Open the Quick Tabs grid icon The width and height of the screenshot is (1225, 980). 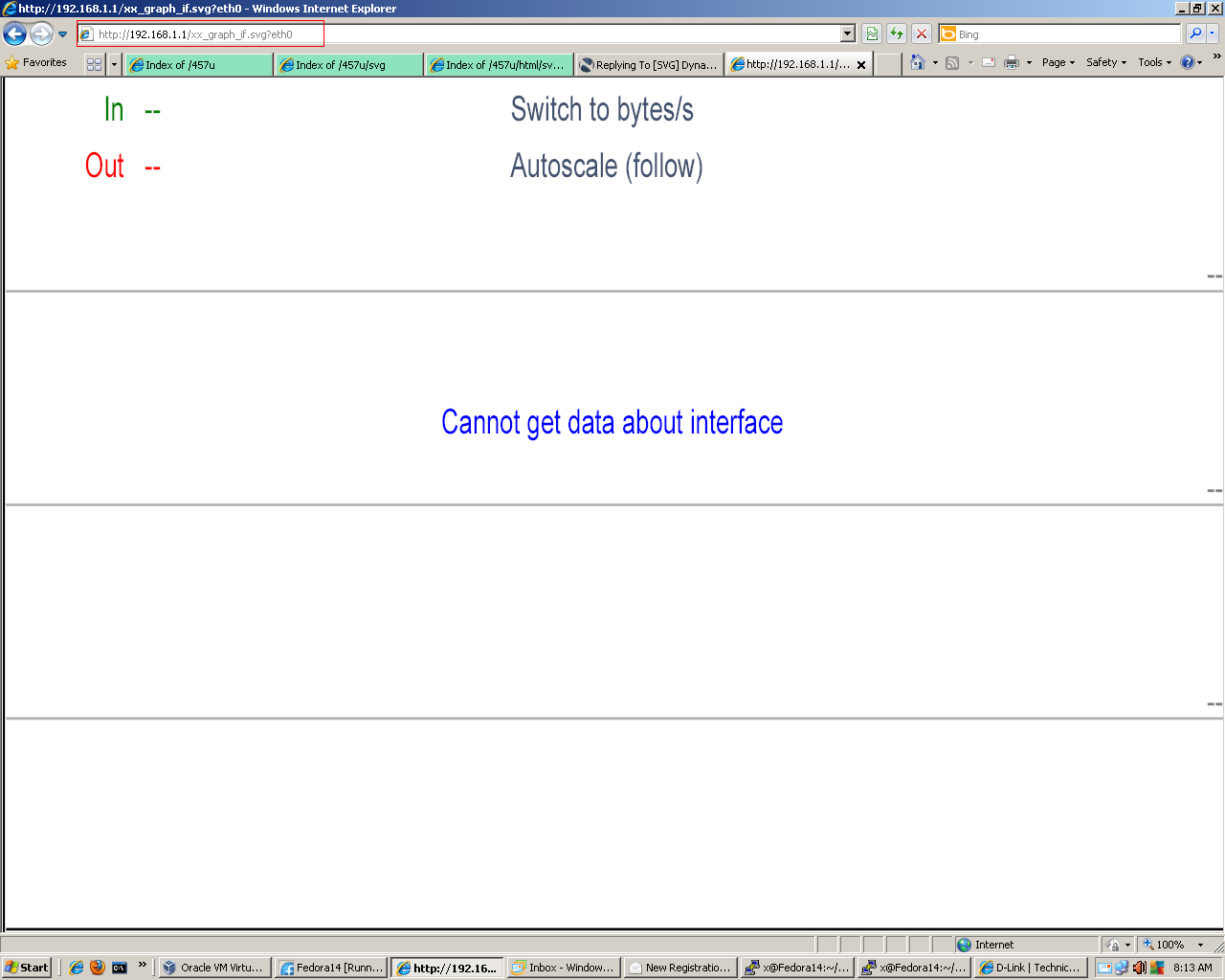[94, 64]
